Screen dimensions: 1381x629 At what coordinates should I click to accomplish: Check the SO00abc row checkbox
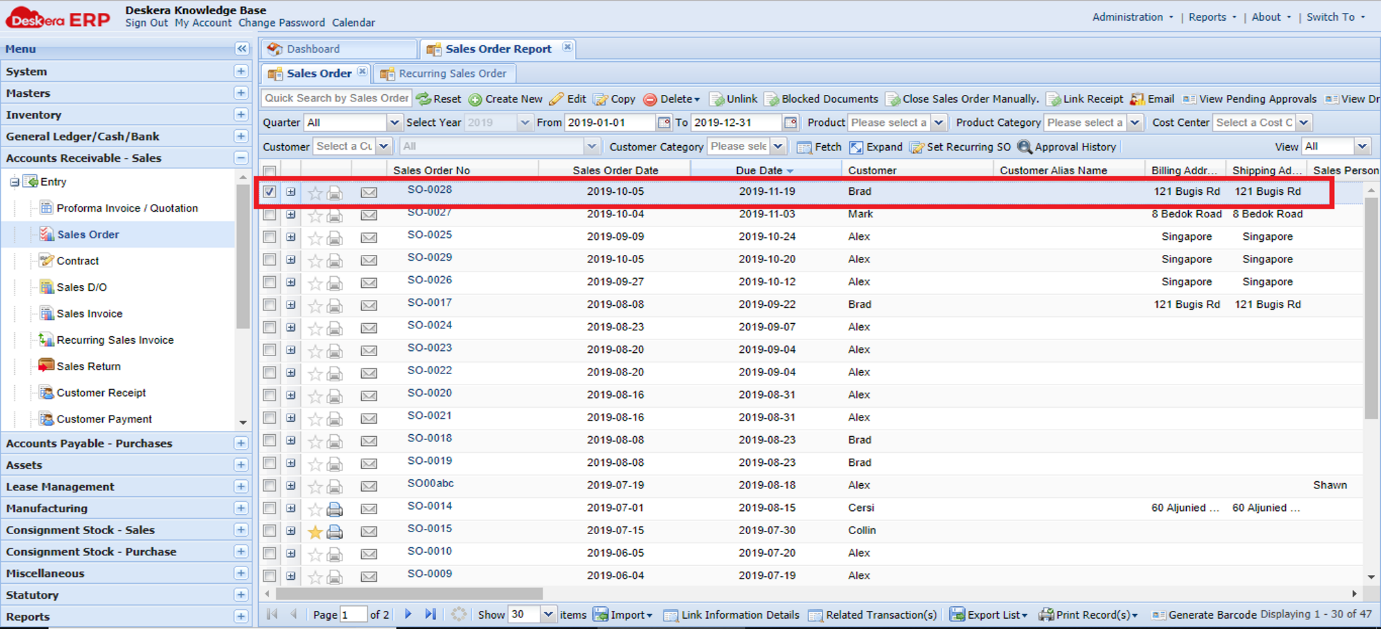click(270, 486)
